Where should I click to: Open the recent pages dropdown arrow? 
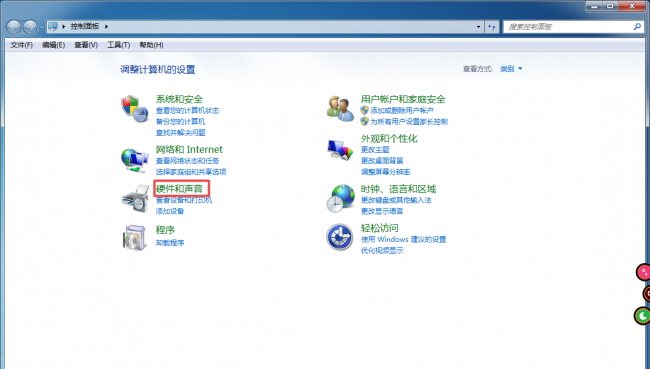(x=42, y=27)
